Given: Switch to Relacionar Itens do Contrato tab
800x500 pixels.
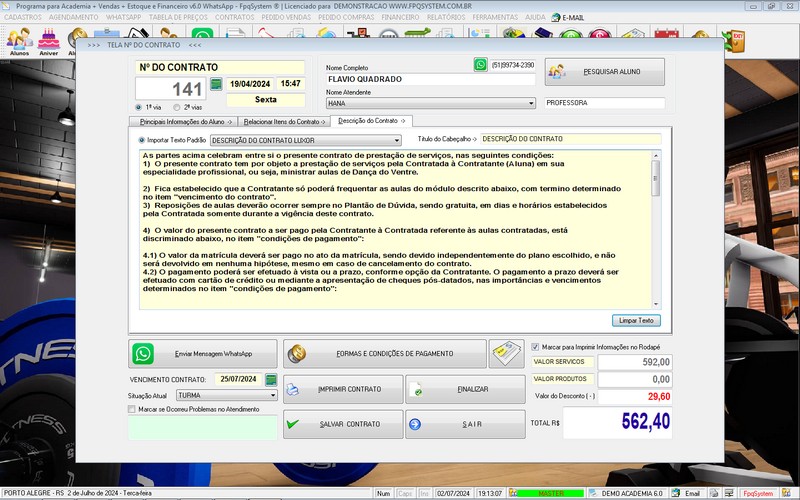Looking at the screenshot, I should pos(284,122).
